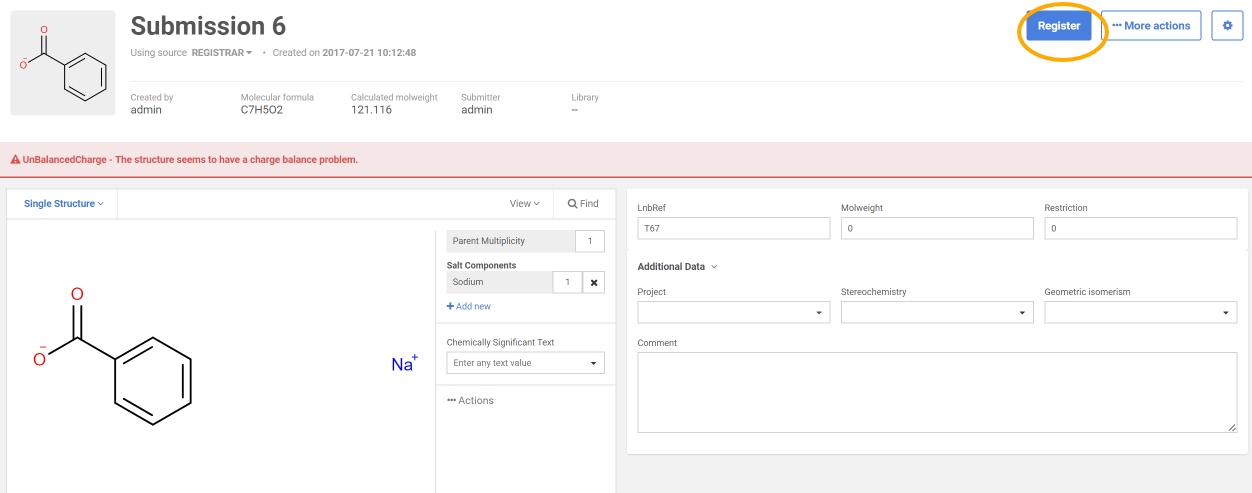Click the settings gear icon
1252x493 pixels.
(1227, 26)
